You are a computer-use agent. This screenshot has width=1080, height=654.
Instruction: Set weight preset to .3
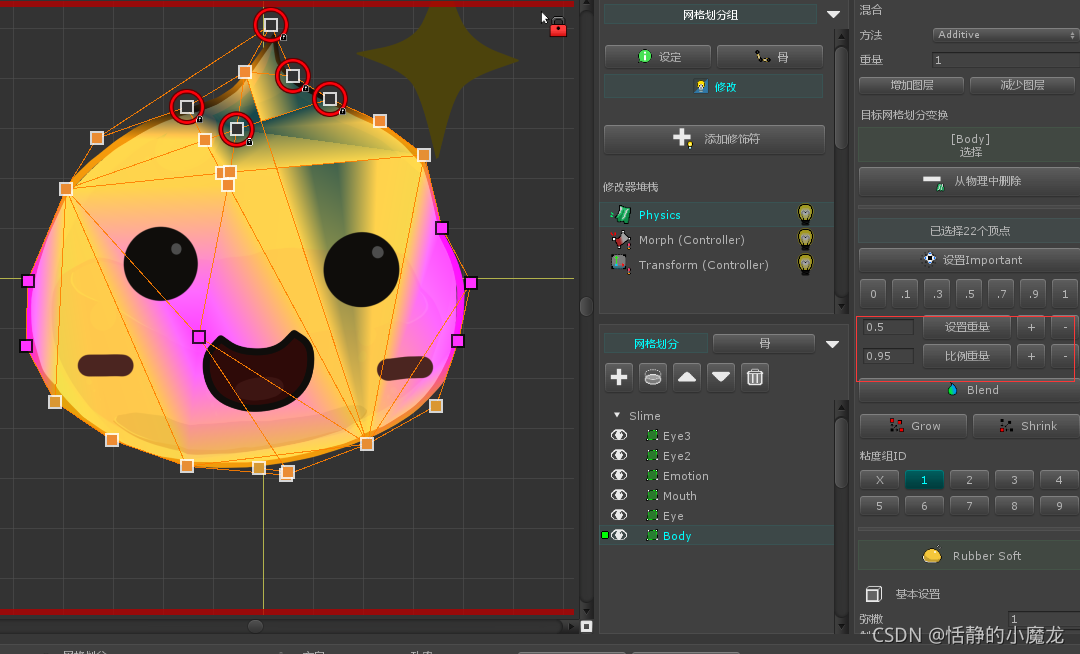click(937, 294)
